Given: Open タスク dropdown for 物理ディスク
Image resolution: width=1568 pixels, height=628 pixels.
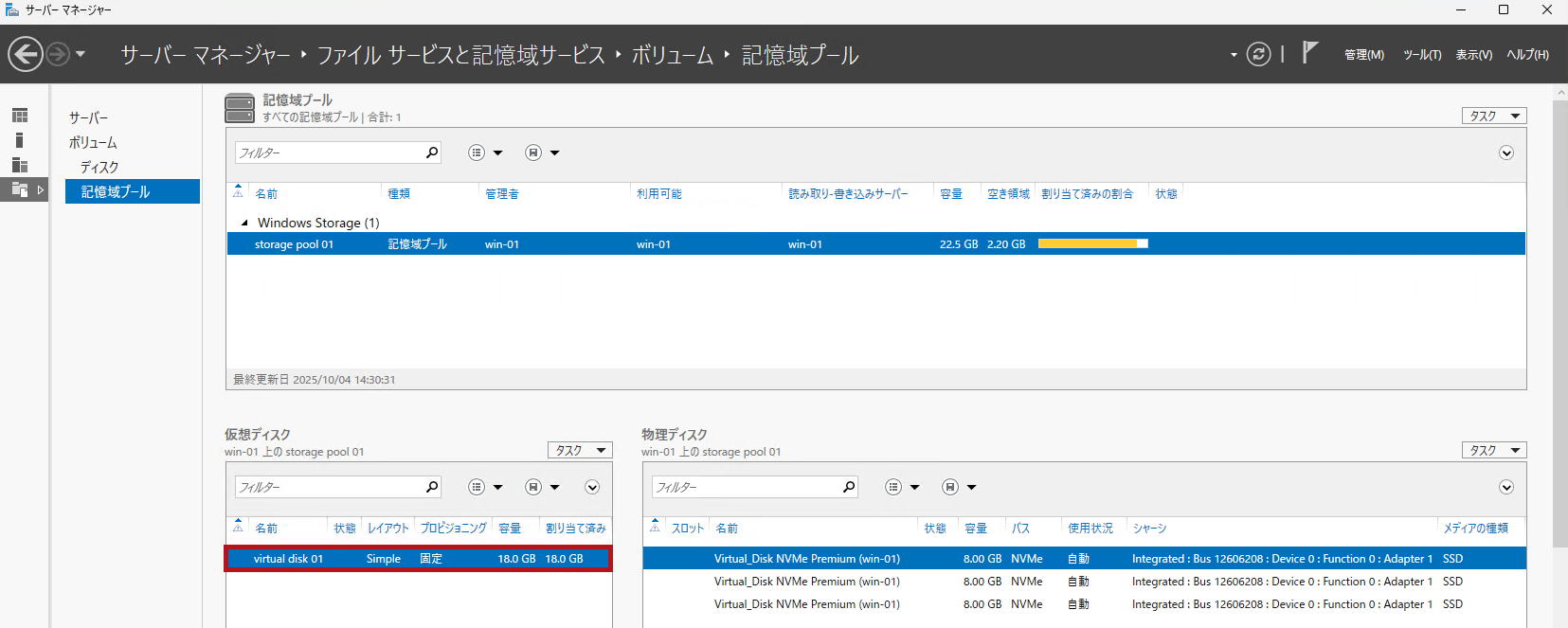Looking at the screenshot, I should (x=1493, y=450).
